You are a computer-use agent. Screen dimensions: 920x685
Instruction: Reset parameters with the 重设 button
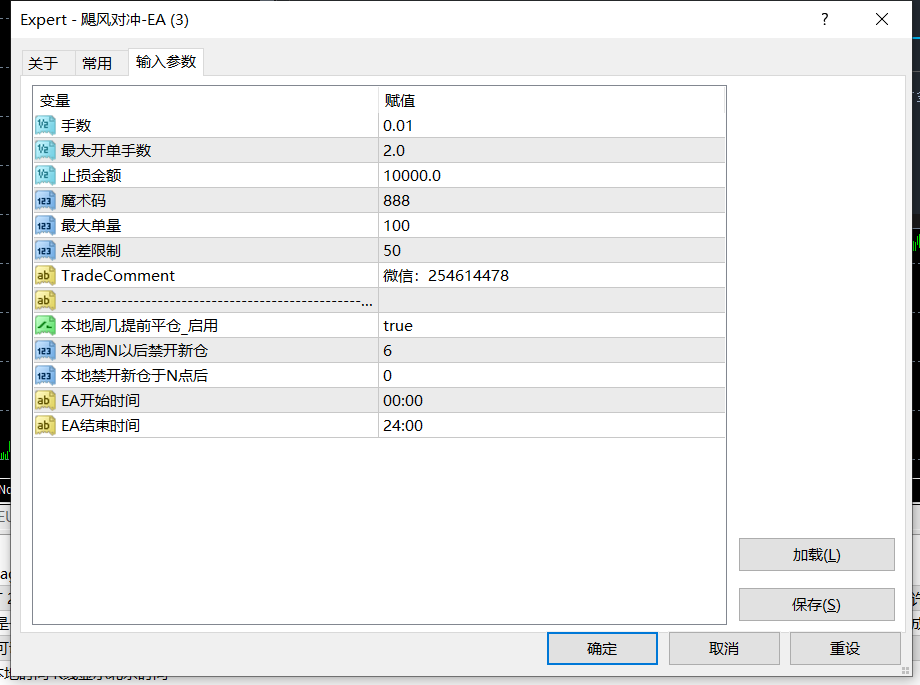tap(845, 649)
